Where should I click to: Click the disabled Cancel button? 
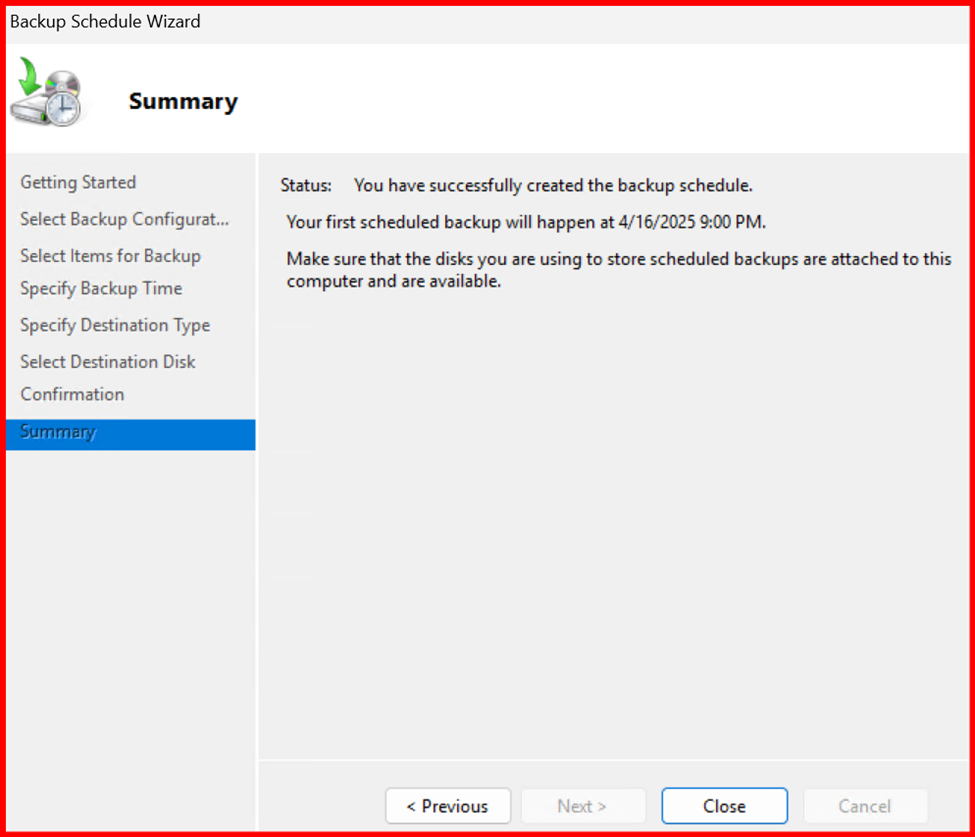865,806
